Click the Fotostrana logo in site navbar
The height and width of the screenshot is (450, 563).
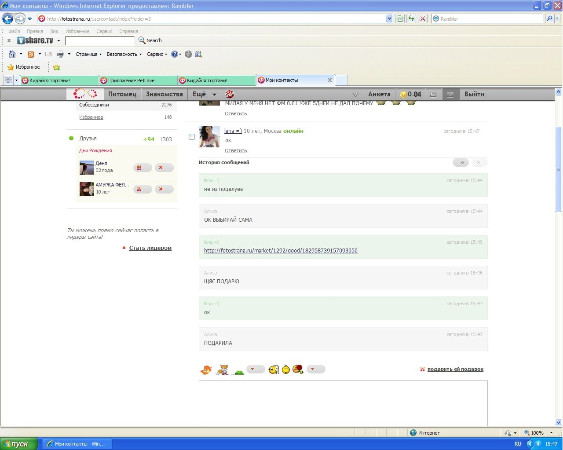click(85, 94)
